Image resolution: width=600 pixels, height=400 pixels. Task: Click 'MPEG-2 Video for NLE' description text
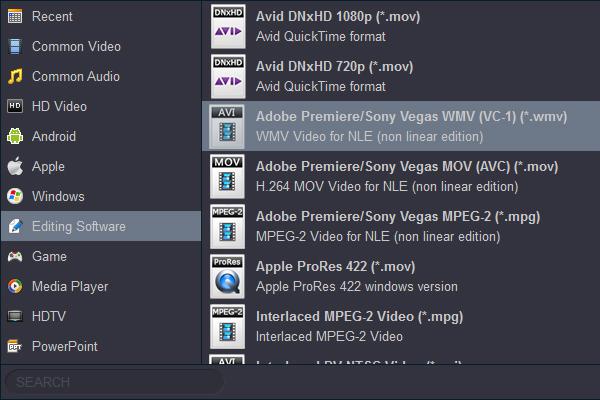click(x=378, y=237)
